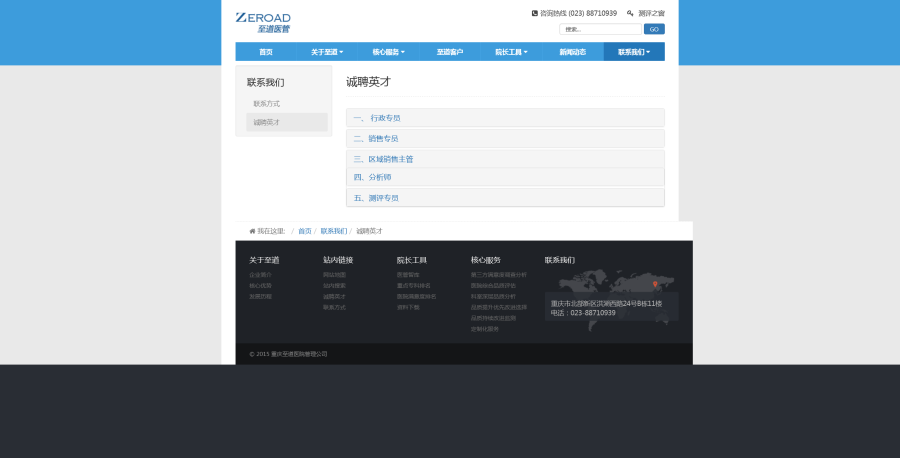
Task: Select 诚聘英才 in the left sidebar
Action: [x=287, y=122]
